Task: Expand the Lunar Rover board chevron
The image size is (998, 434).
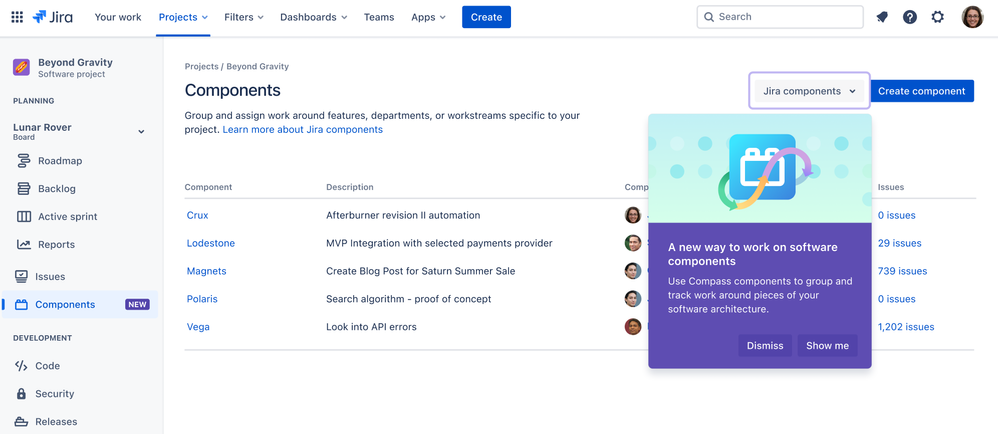Action: pyautogui.click(x=141, y=132)
